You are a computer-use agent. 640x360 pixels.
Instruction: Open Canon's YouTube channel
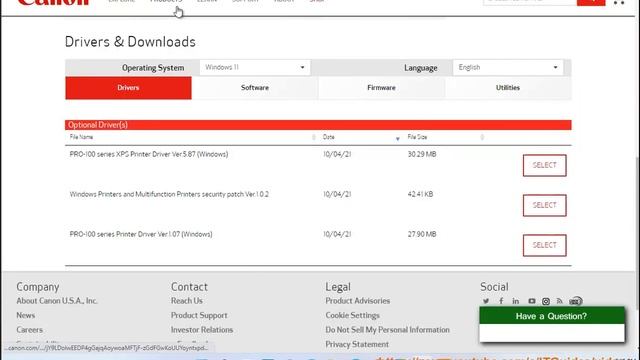coord(531,301)
